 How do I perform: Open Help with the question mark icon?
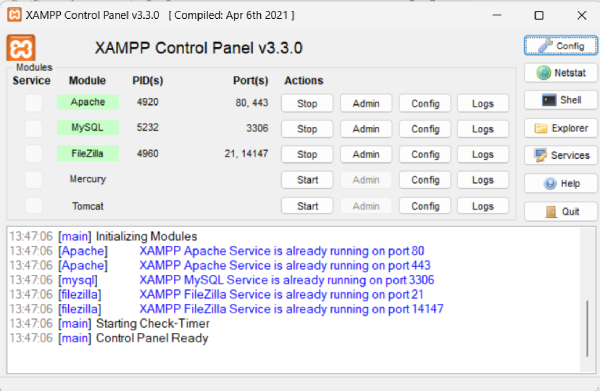pyautogui.click(x=561, y=184)
